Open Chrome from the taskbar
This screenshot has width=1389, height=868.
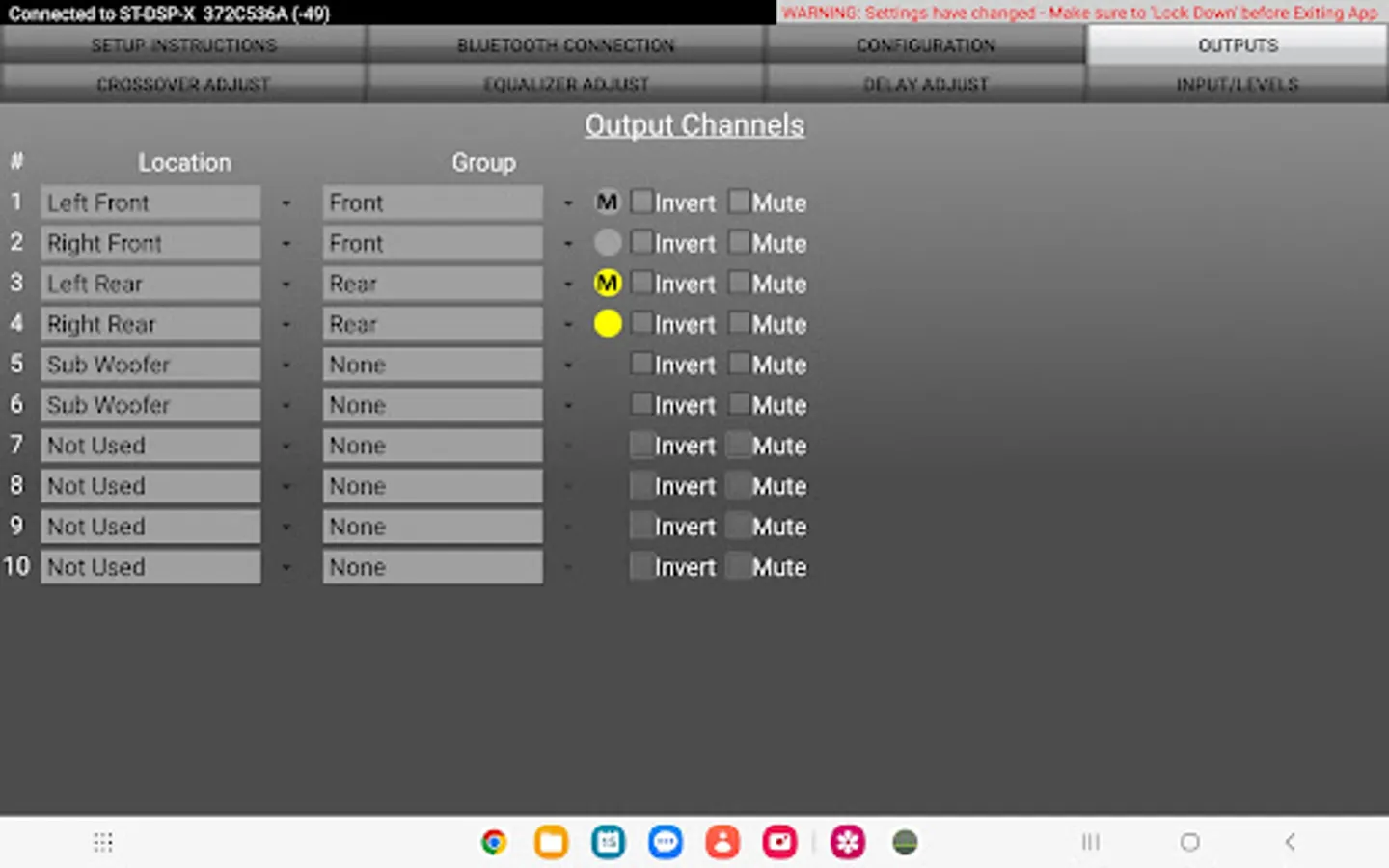click(494, 842)
